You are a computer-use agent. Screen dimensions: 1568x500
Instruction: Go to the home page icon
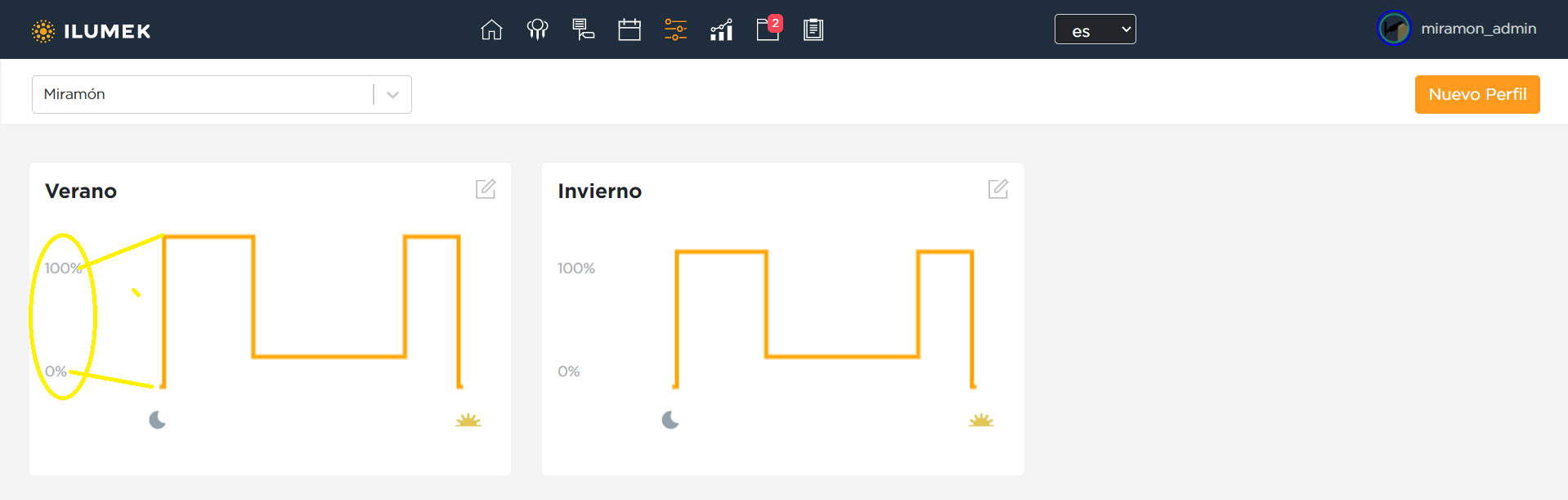(491, 30)
